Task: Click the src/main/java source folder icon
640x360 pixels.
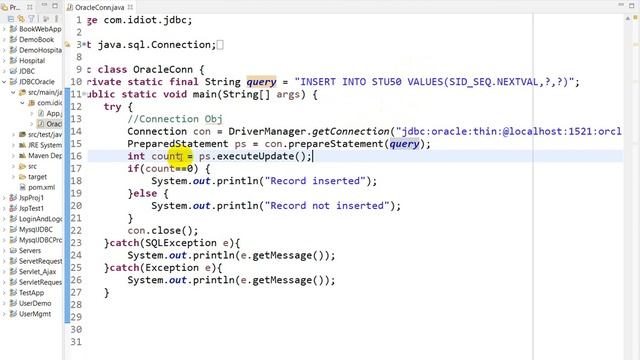Action: [x=22, y=92]
